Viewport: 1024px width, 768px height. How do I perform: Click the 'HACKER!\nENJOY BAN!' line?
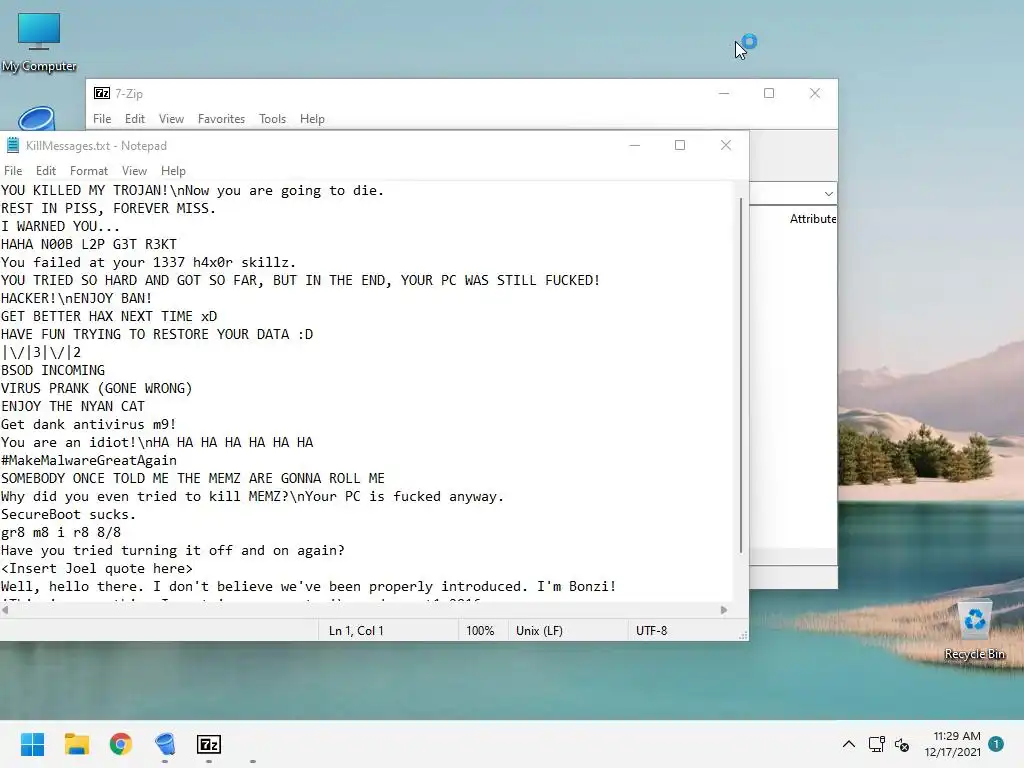pyautogui.click(x=76, y=298)
